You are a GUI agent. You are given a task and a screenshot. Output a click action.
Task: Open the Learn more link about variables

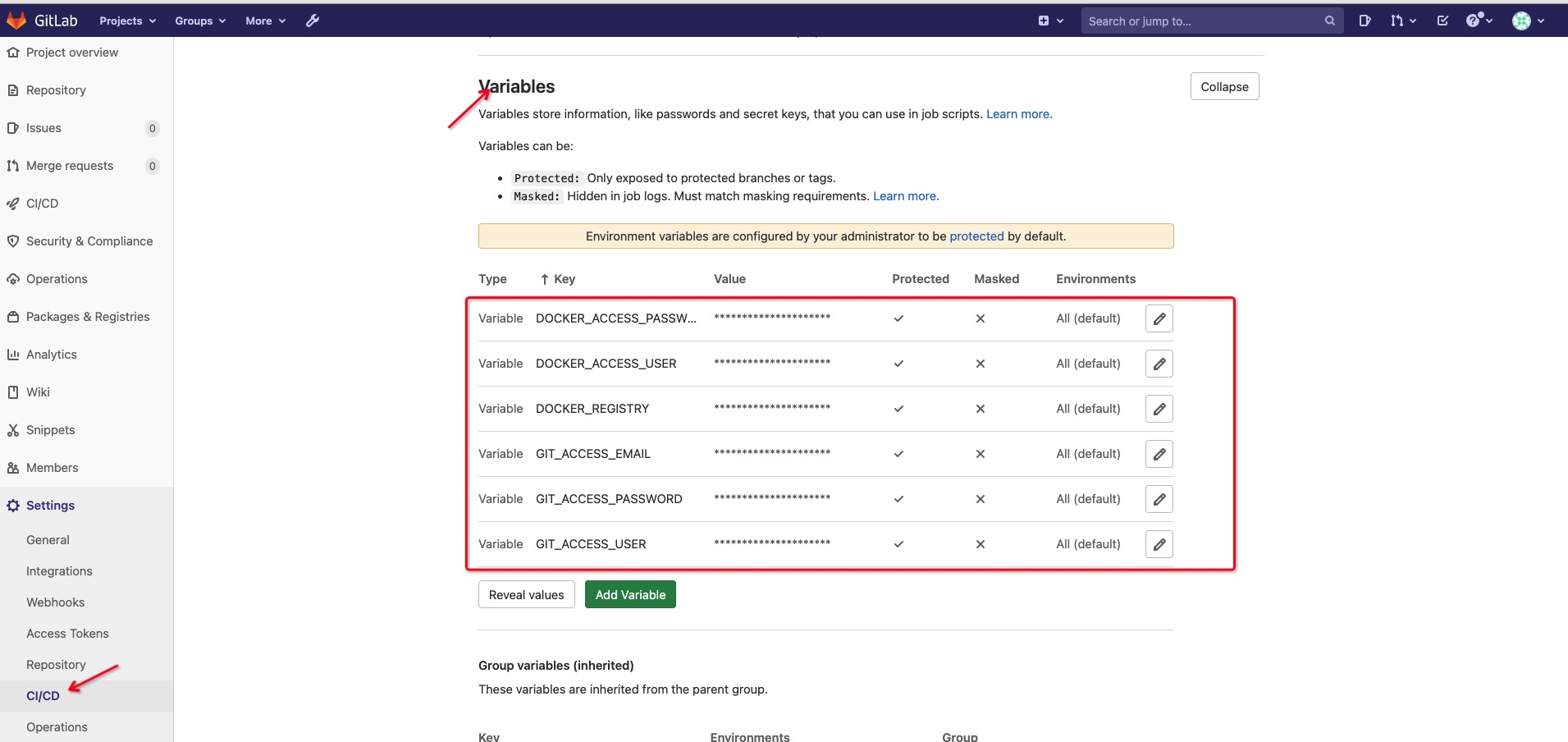click(1018, 113)
